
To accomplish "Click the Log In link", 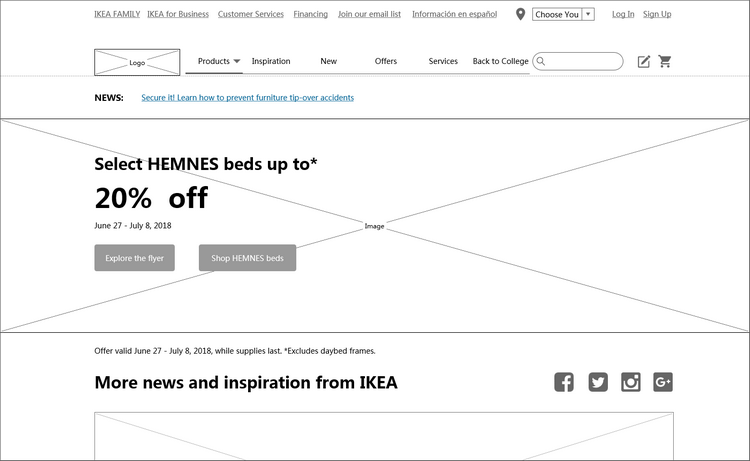I will coord(623,14).
